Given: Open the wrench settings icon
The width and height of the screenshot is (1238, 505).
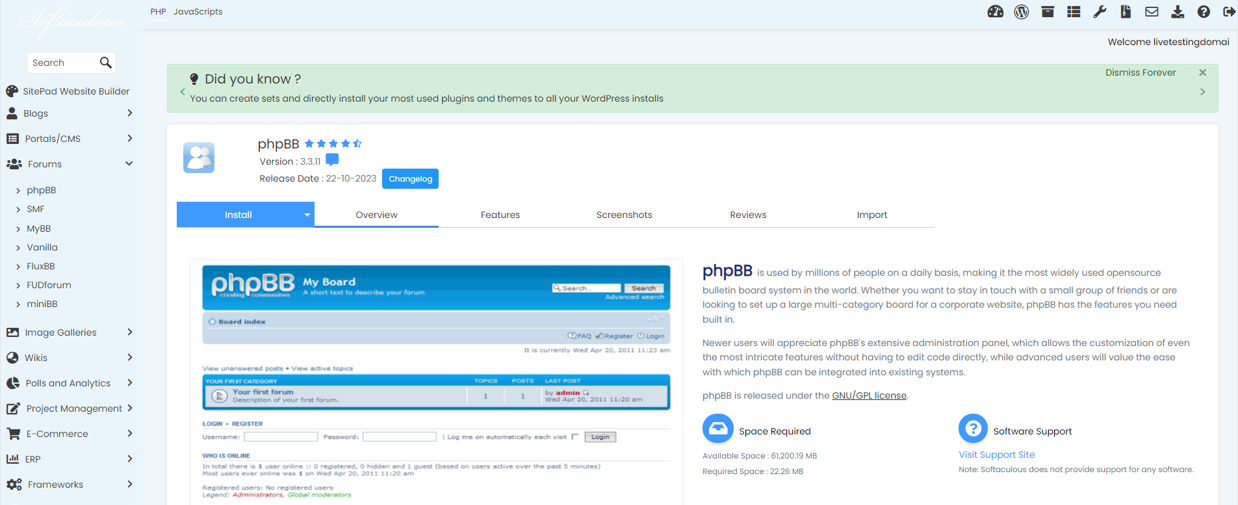Looking at the screenshot, I should pos(1099,12).
